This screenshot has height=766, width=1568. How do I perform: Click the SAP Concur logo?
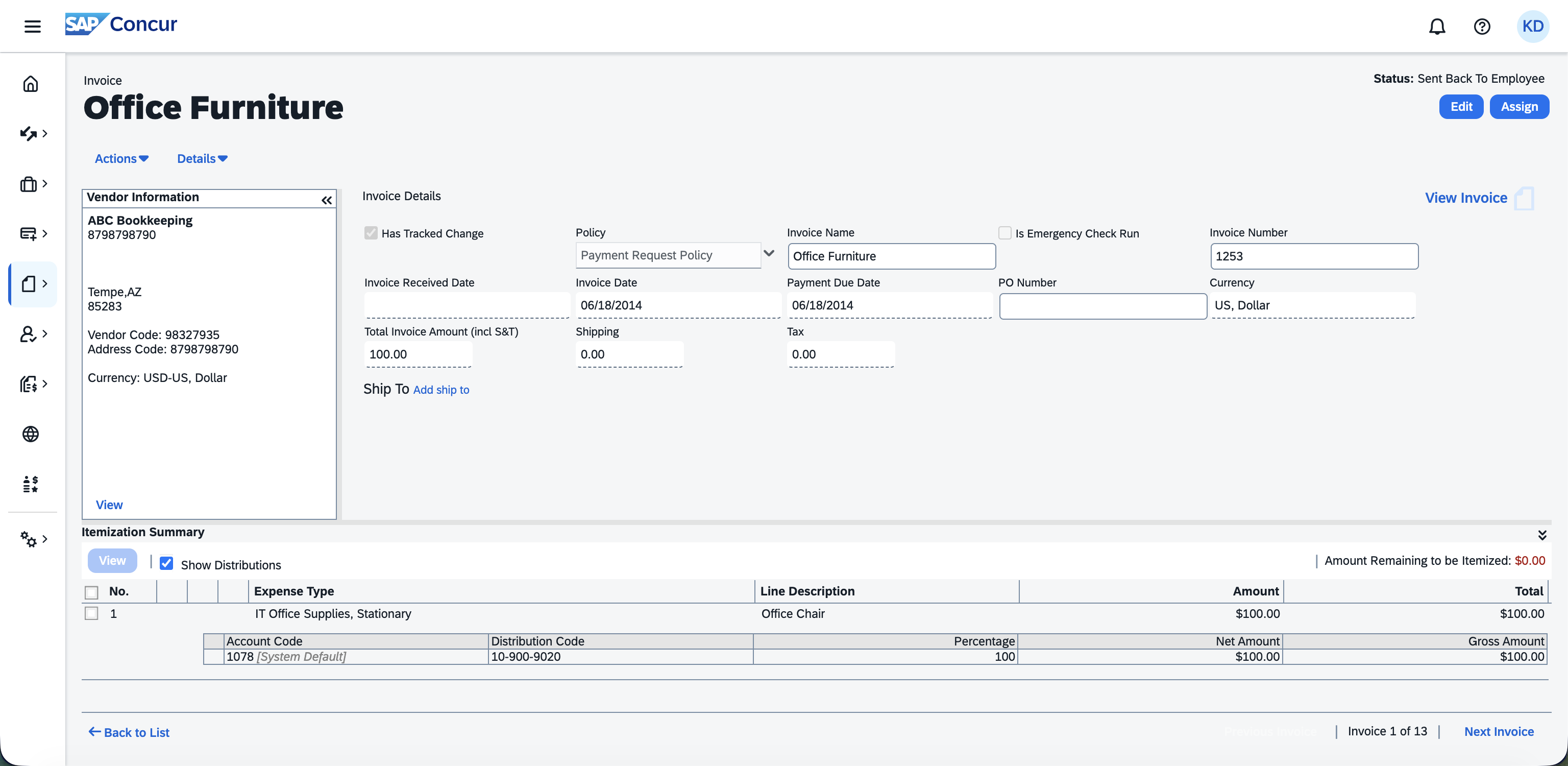click(x=121, y=25)
